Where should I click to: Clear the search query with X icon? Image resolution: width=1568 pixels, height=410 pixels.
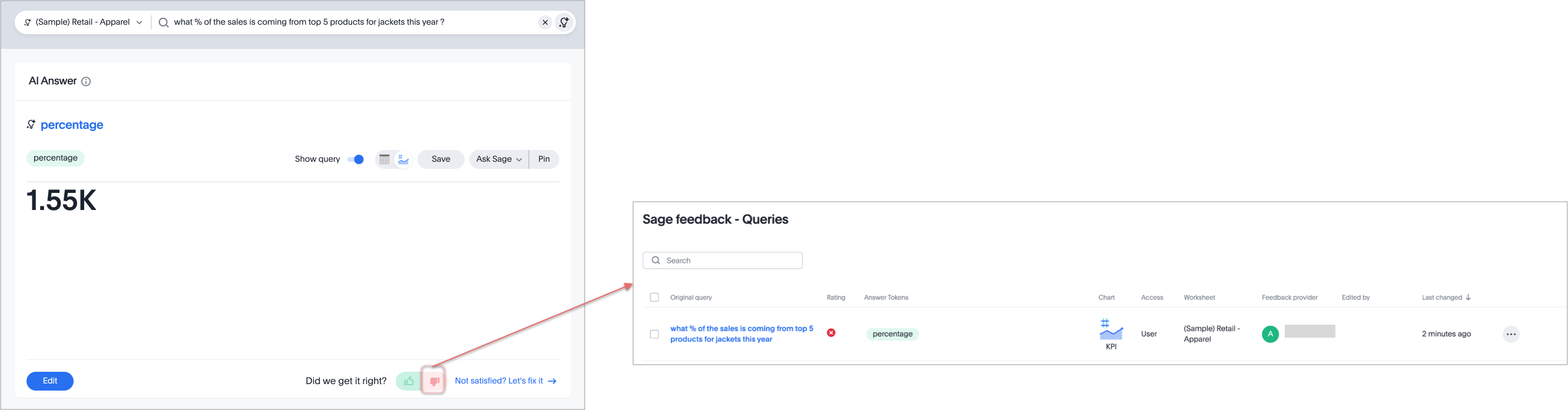(545, 22)
